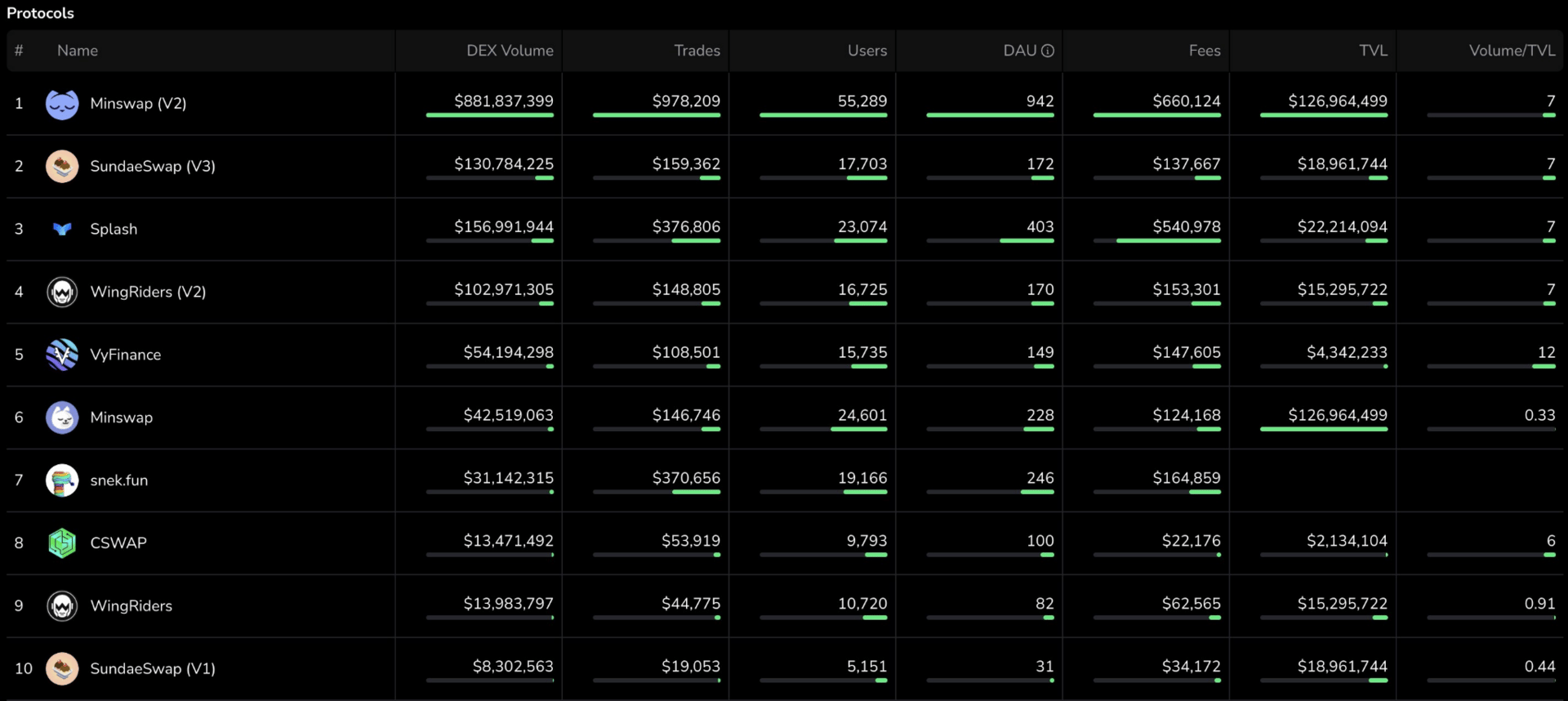Click DEX volume value $130,784,225
The image size is (1568, 701).
click(x=504, y=164)
